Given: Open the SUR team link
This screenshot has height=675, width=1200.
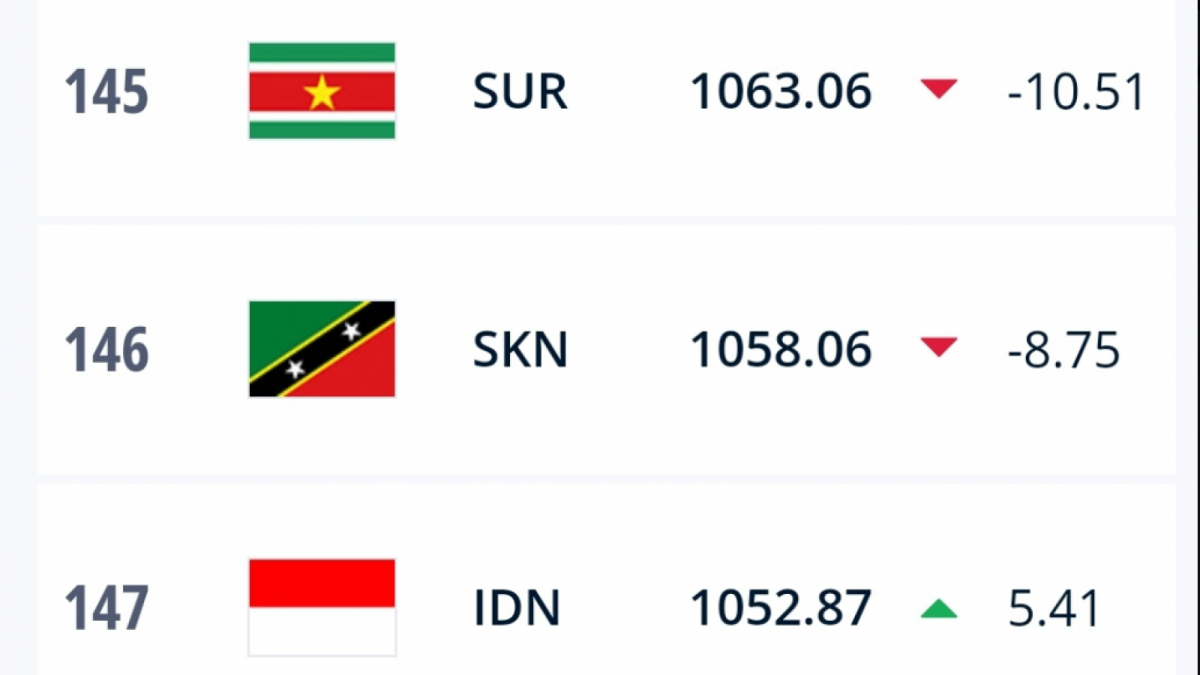Looking at the screenshot, I should click(520, 92).
